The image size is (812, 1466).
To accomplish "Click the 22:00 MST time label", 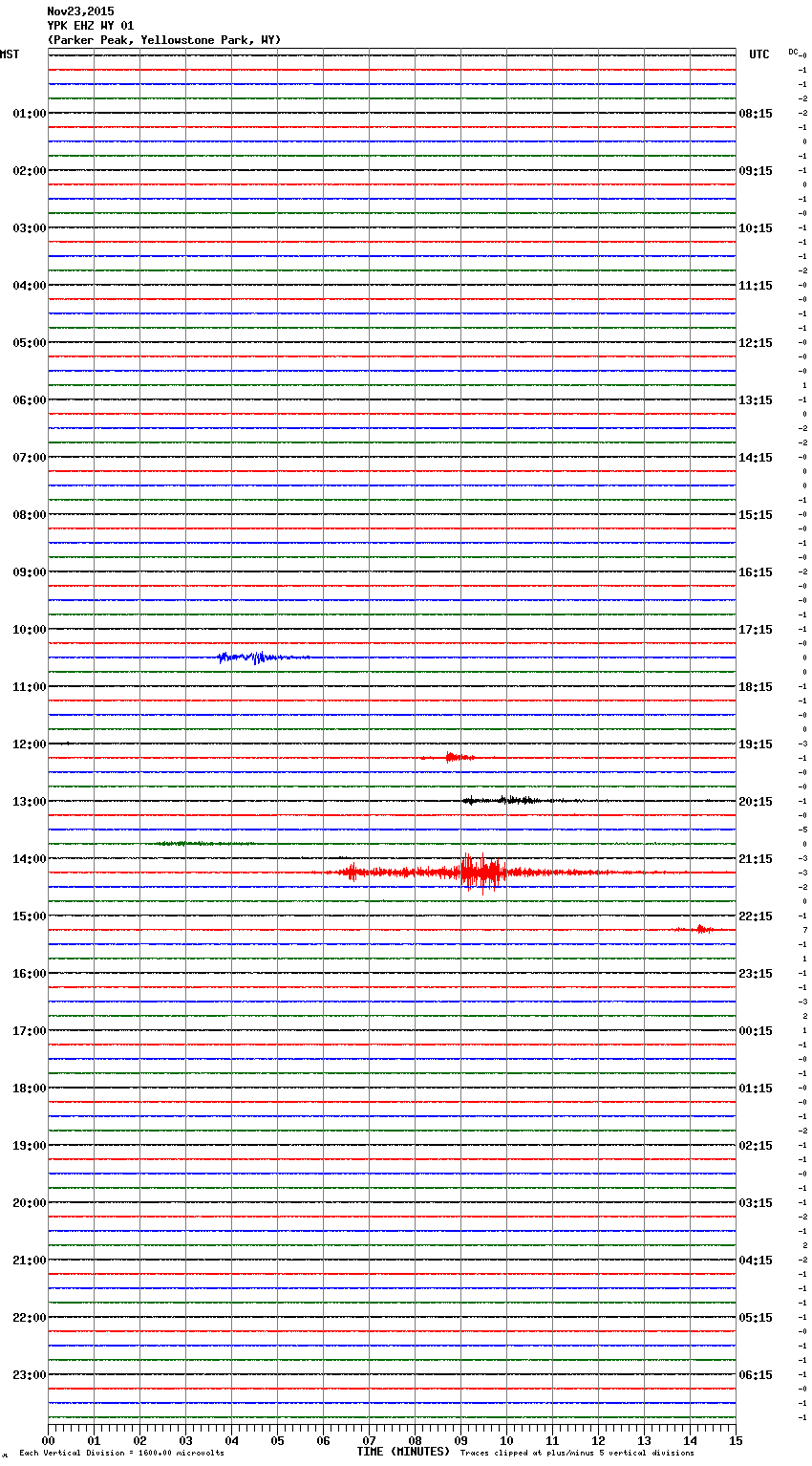I will tap(30, 1318).
